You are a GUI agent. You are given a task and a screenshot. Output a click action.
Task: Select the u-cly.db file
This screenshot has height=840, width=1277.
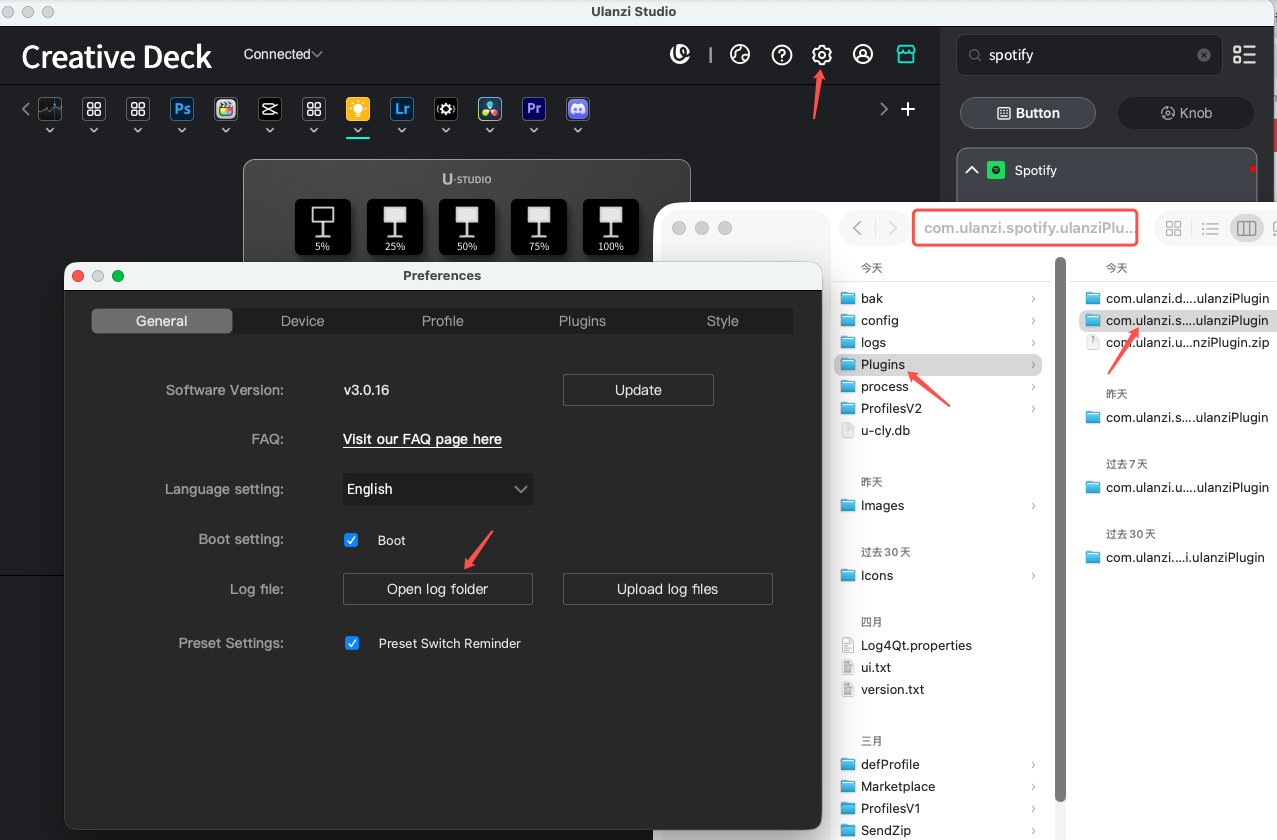click(x=938, y=430)
